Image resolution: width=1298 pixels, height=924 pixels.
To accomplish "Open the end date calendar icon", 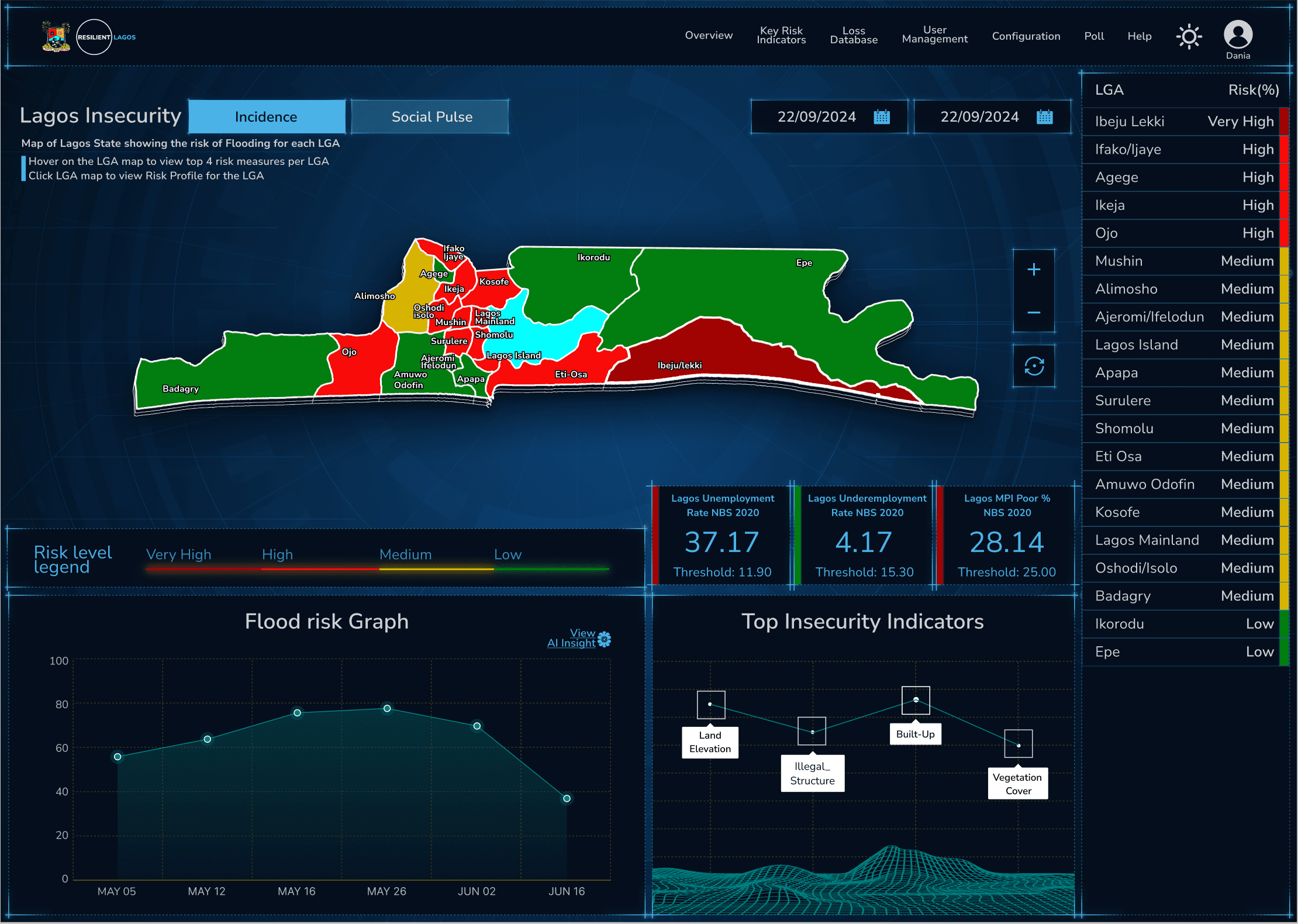I will coord(1045,117).
